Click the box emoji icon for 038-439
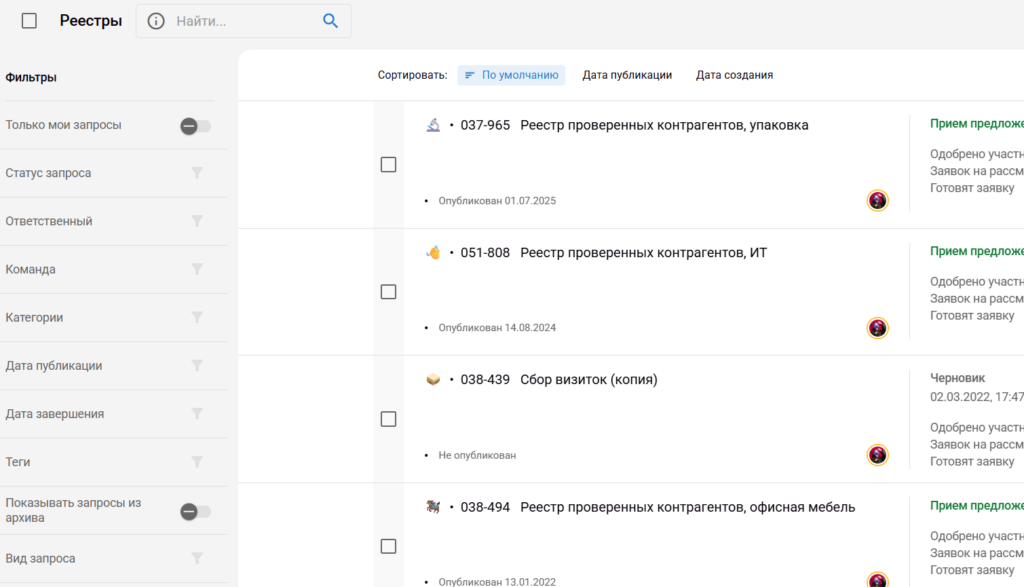Viewport: 1024px width, 587px height. (433, 380)
